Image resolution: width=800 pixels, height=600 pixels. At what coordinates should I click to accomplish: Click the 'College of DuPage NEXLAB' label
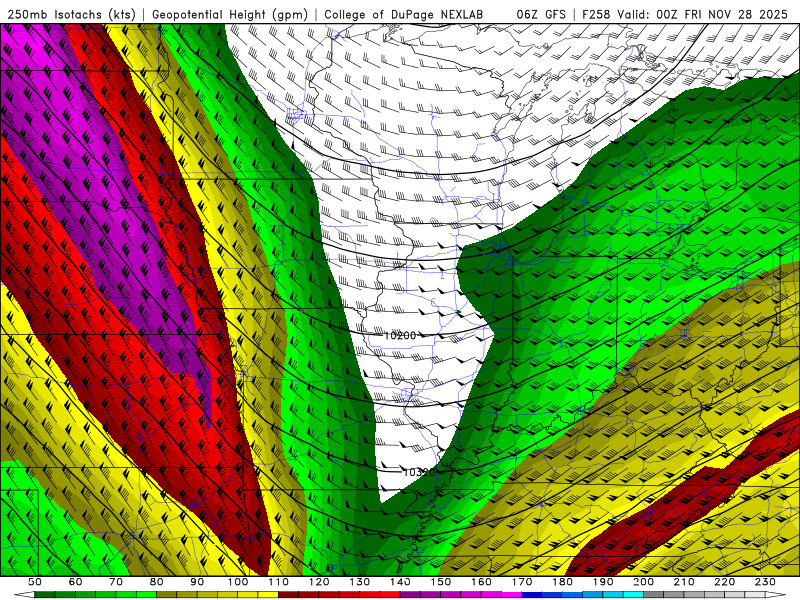click(x=404, y=14)
